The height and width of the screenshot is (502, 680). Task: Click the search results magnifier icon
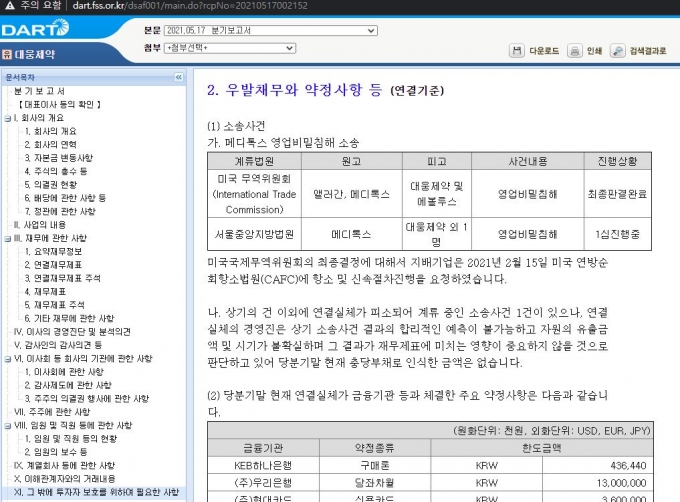click(618, 51)
